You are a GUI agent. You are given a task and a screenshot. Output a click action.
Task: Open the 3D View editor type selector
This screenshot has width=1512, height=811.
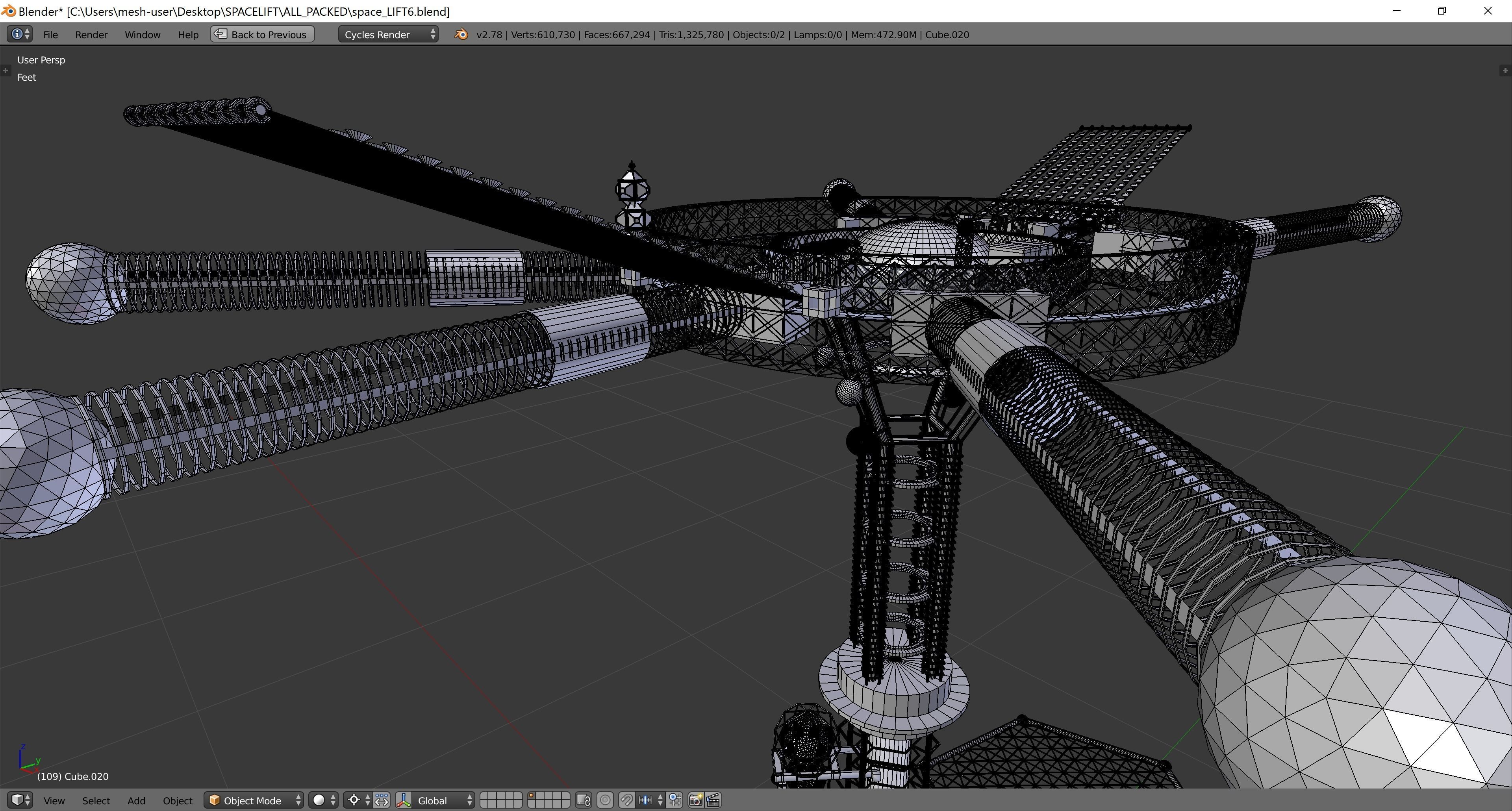(20, 800)
